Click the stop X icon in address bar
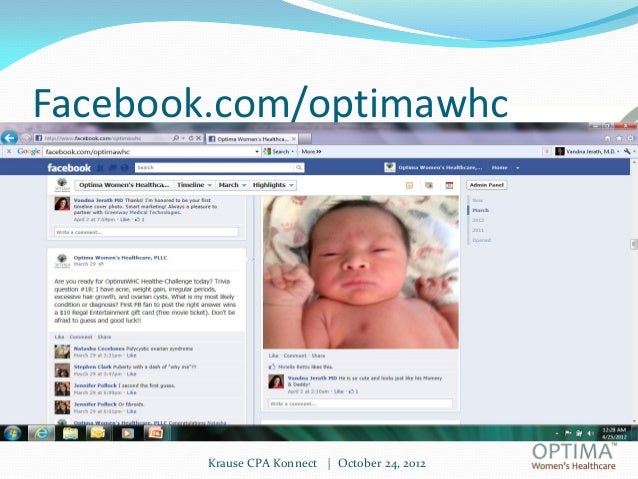Viewport: 638px width, 479px height. 199,138
